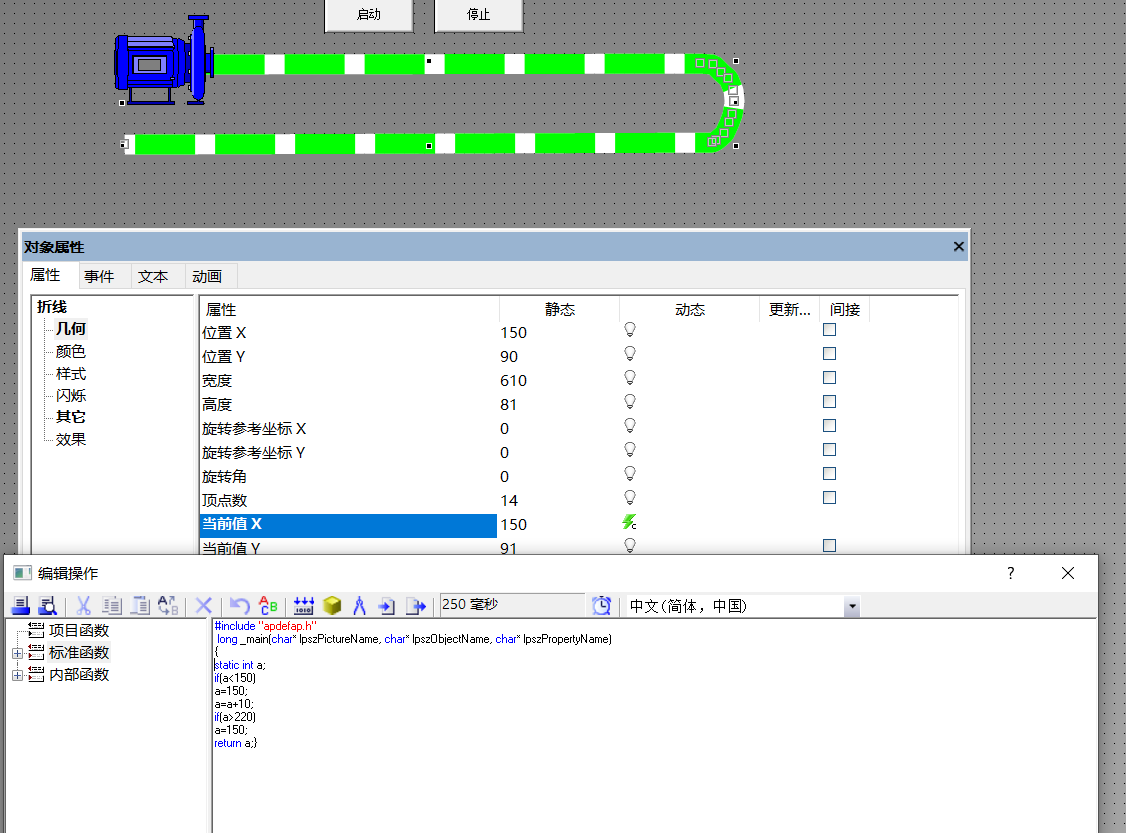Screen dimensions: 1126x833
Task: Click the tag selection icon in the editor toolbar
Action: pyautogui.click(x=304, y=606)
